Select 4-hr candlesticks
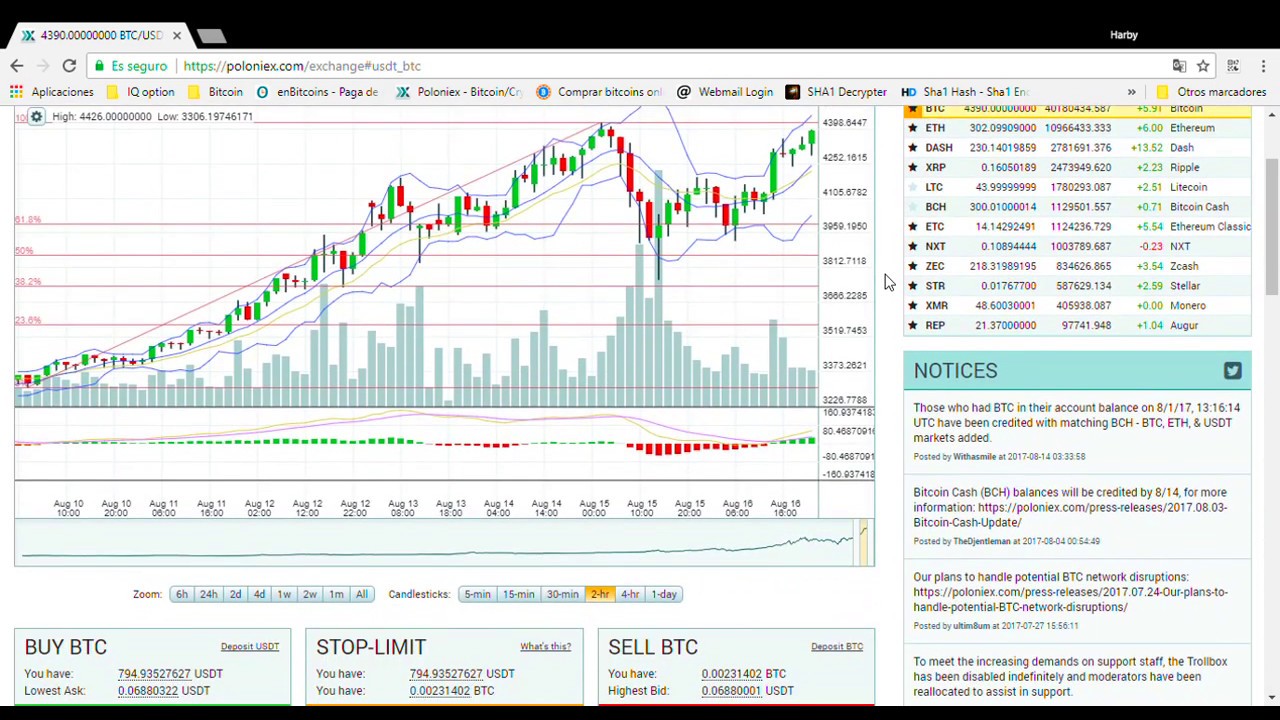 tap(629, 594)
